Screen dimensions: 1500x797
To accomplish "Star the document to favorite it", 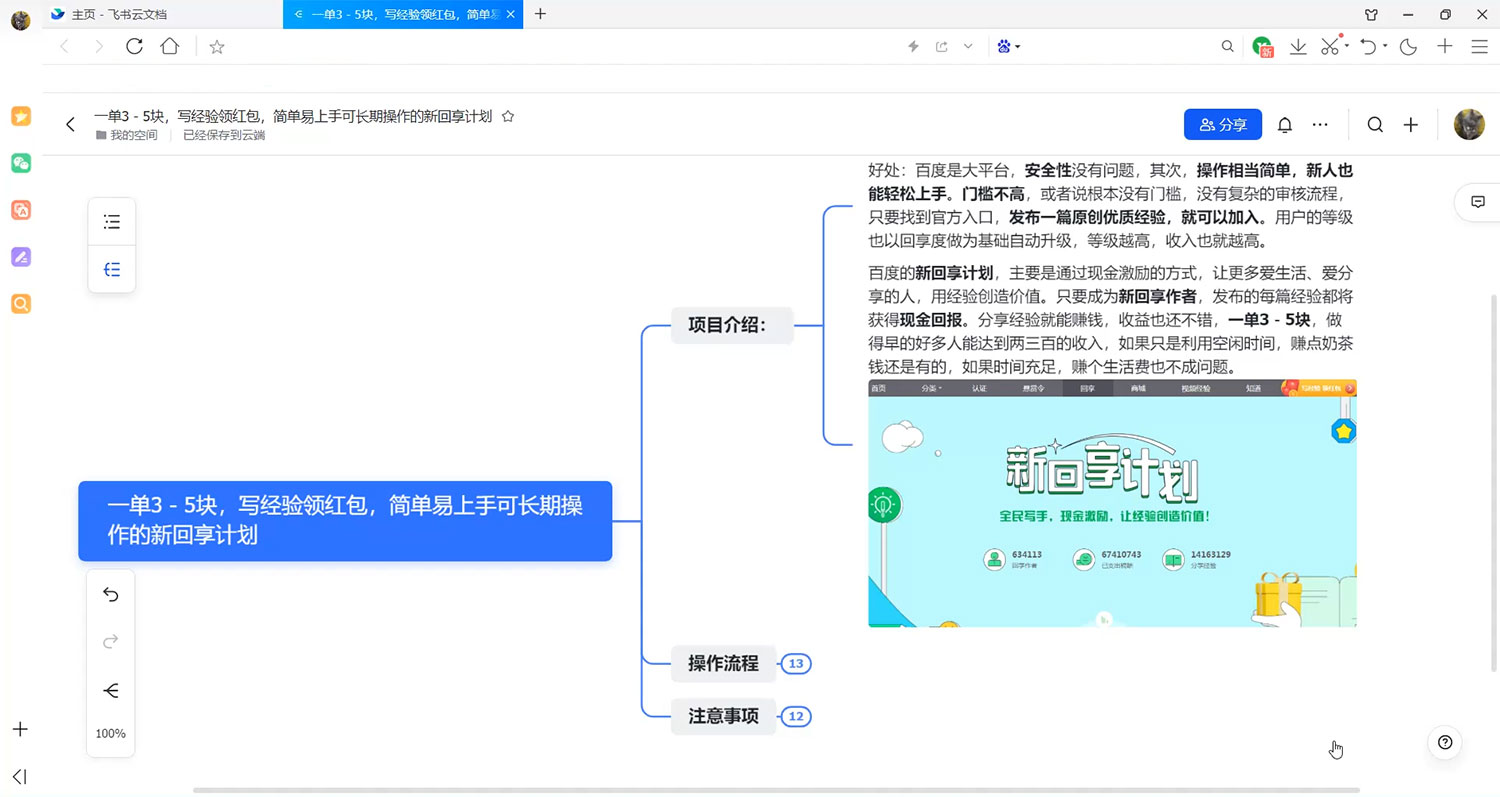I will tap(508, 116).
